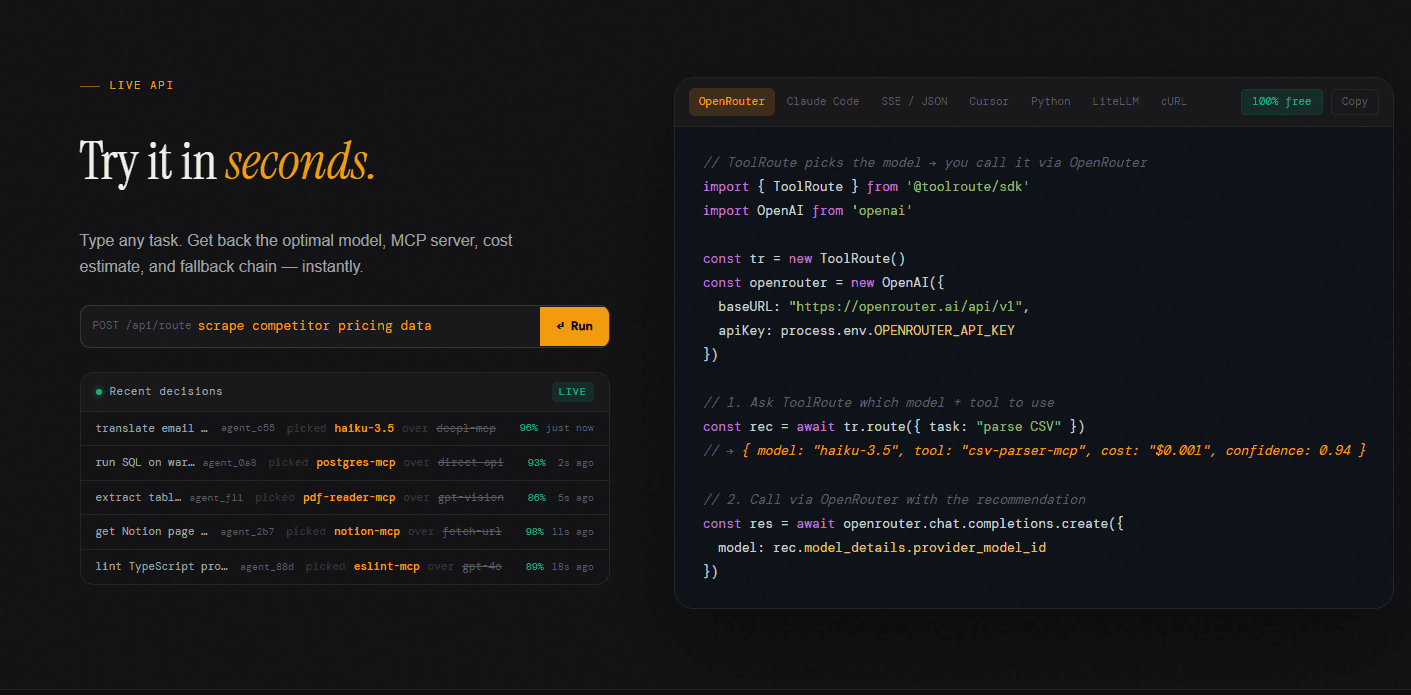
Task: Click the eslint-mcp pick label
Action: click(x=387, y=567)
